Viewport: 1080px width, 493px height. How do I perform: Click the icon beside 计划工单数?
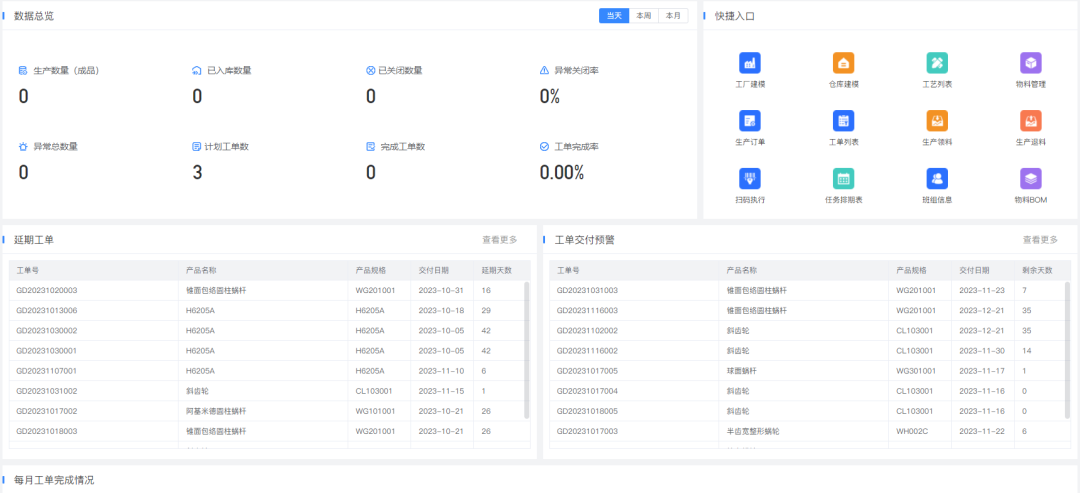point(196,147)
